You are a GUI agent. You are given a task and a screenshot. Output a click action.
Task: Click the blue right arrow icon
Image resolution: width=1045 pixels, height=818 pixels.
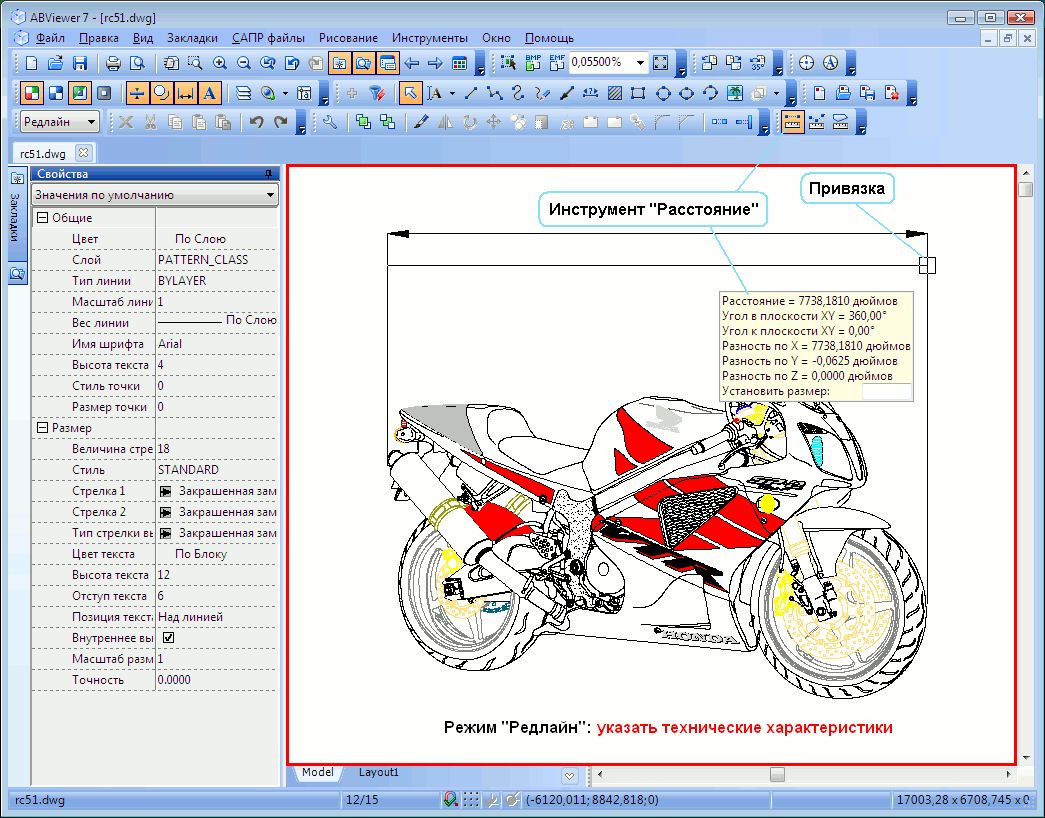tap(436, 63)
